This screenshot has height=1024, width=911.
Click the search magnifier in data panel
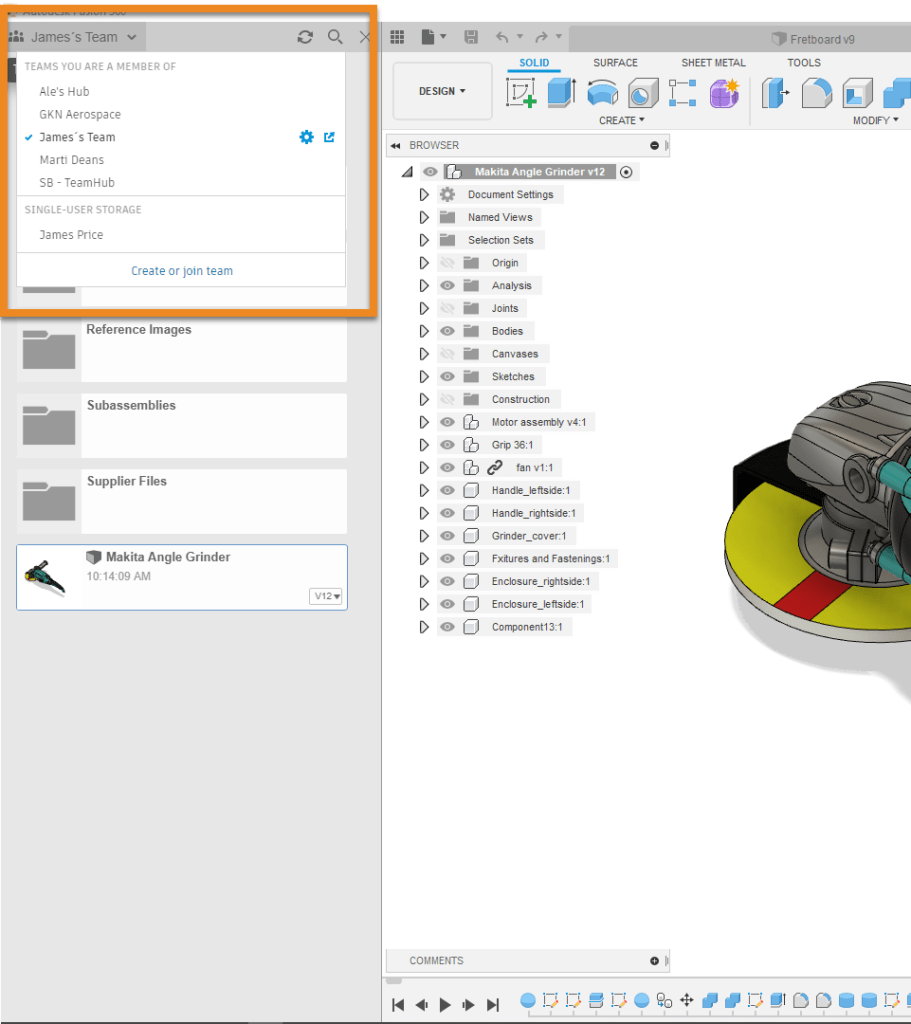click(335, 37)
